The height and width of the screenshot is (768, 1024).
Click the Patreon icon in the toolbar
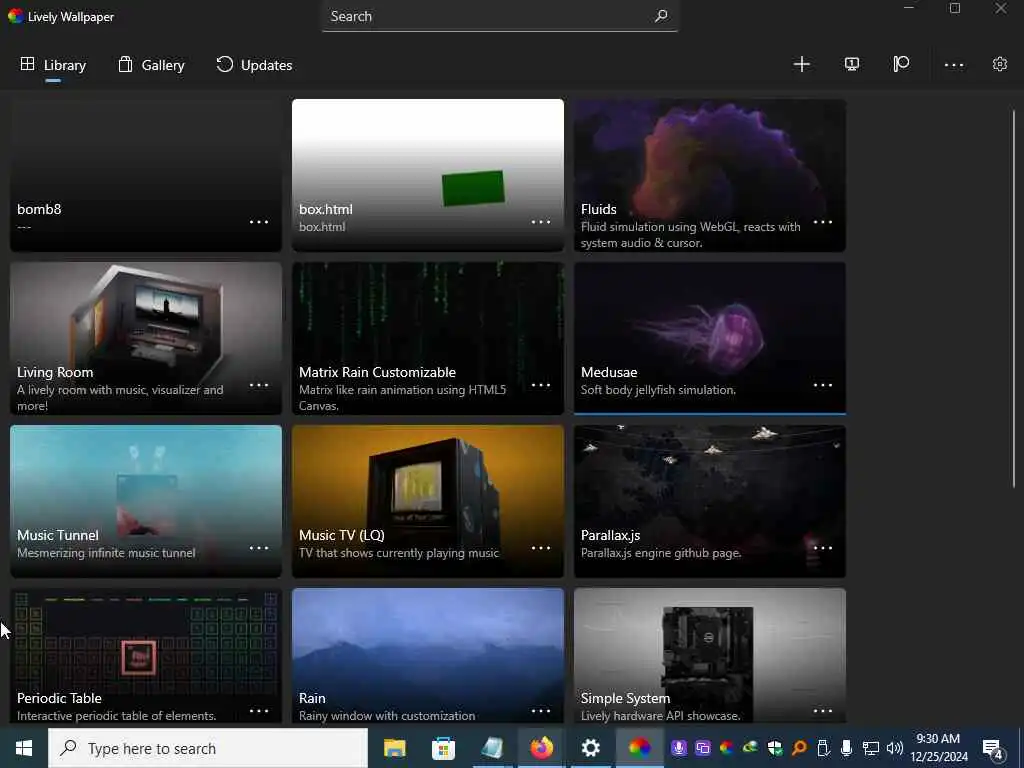901,64
